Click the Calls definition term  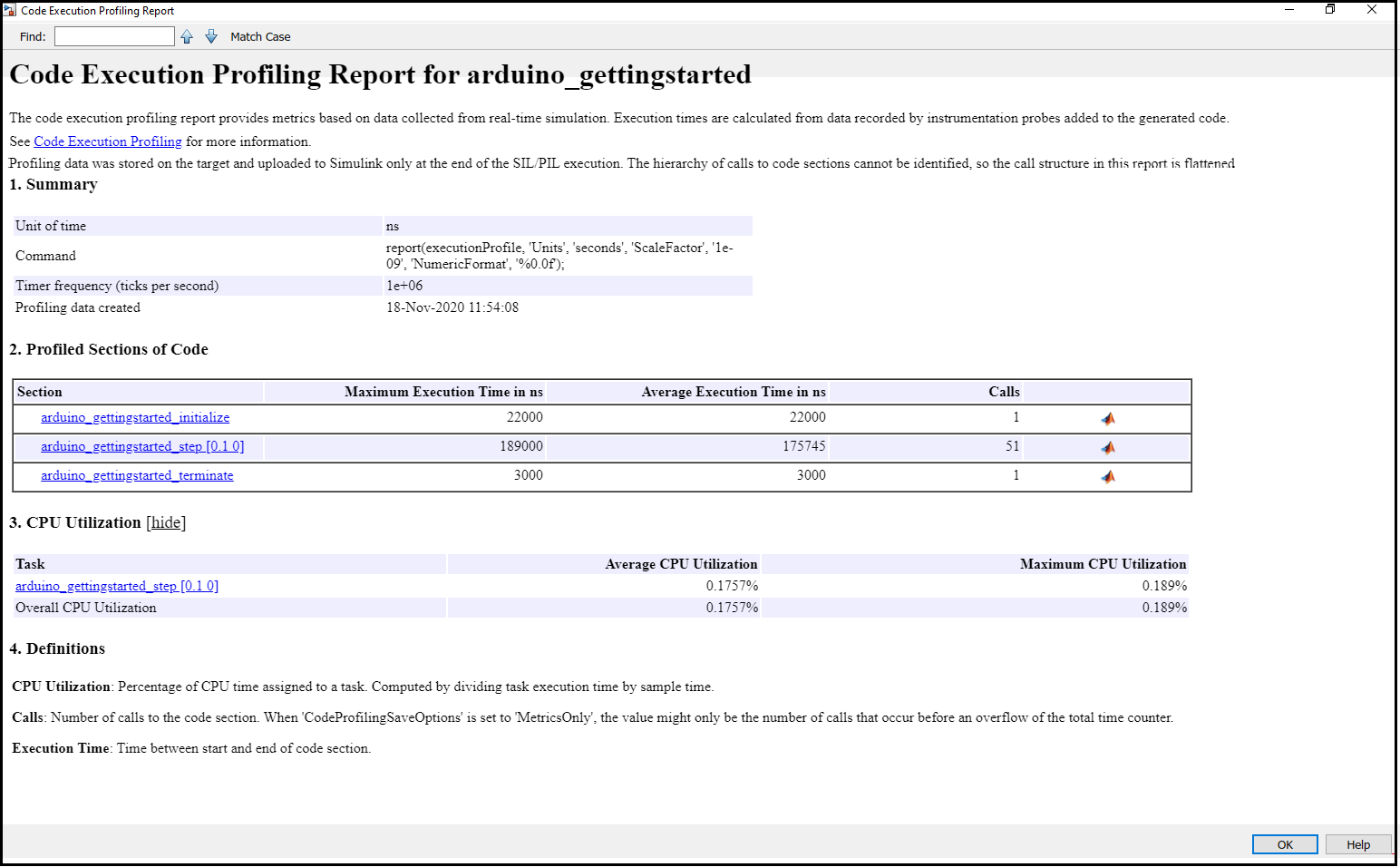tap(28, 717)
